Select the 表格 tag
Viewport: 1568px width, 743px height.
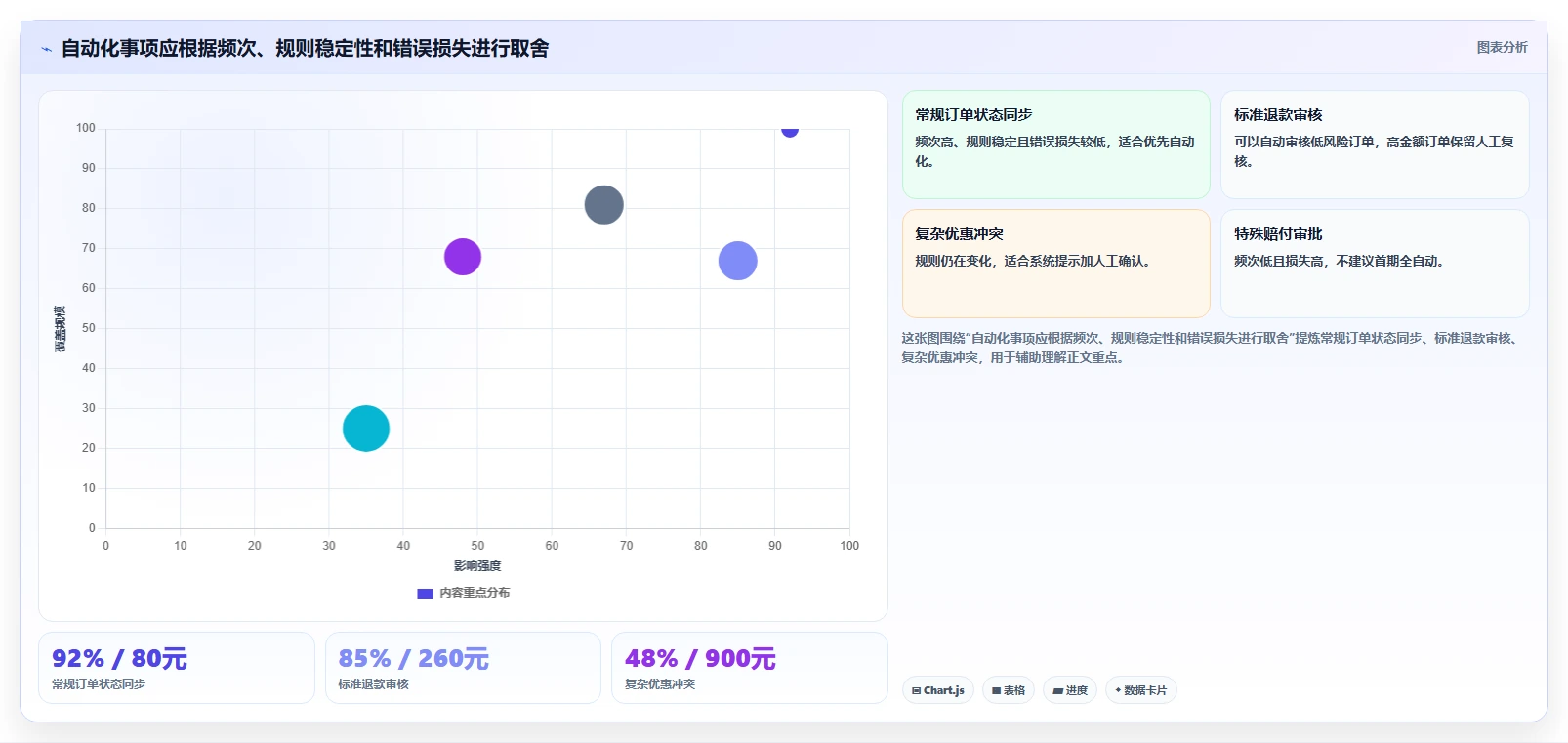[x=1009, y=690]
